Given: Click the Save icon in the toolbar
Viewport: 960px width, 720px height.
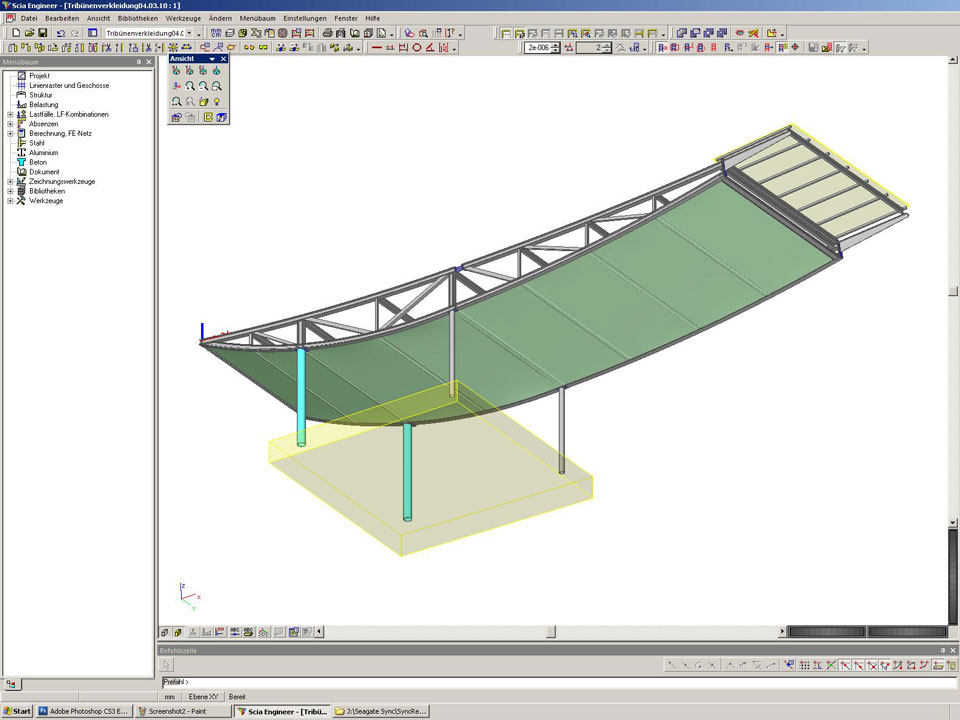Looking at the screenshot, I should [x=43, y=33].
